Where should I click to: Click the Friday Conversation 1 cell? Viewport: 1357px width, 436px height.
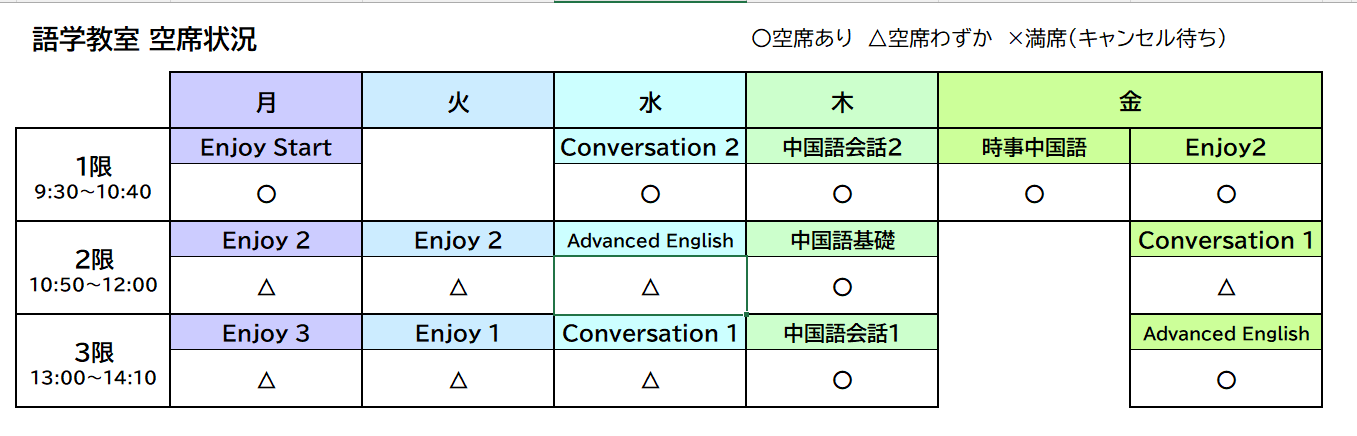pyautogui.click(x=1226, y=241)
